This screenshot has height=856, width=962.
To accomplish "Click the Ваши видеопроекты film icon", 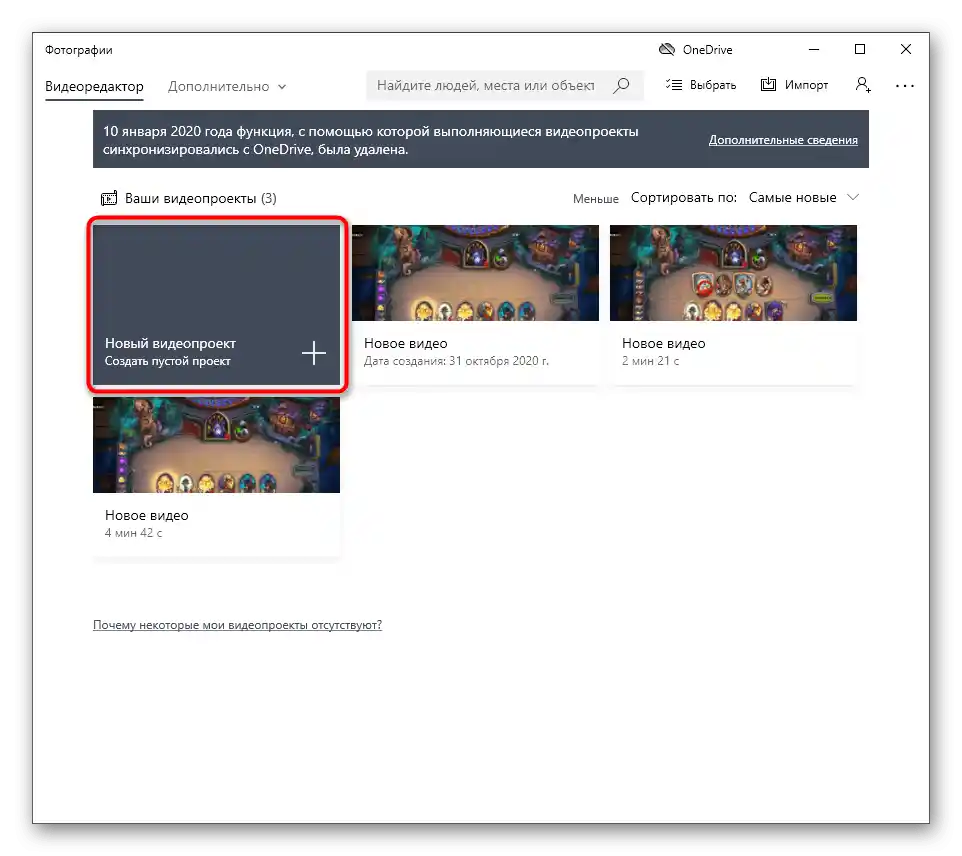I will (x=109, y=198).
